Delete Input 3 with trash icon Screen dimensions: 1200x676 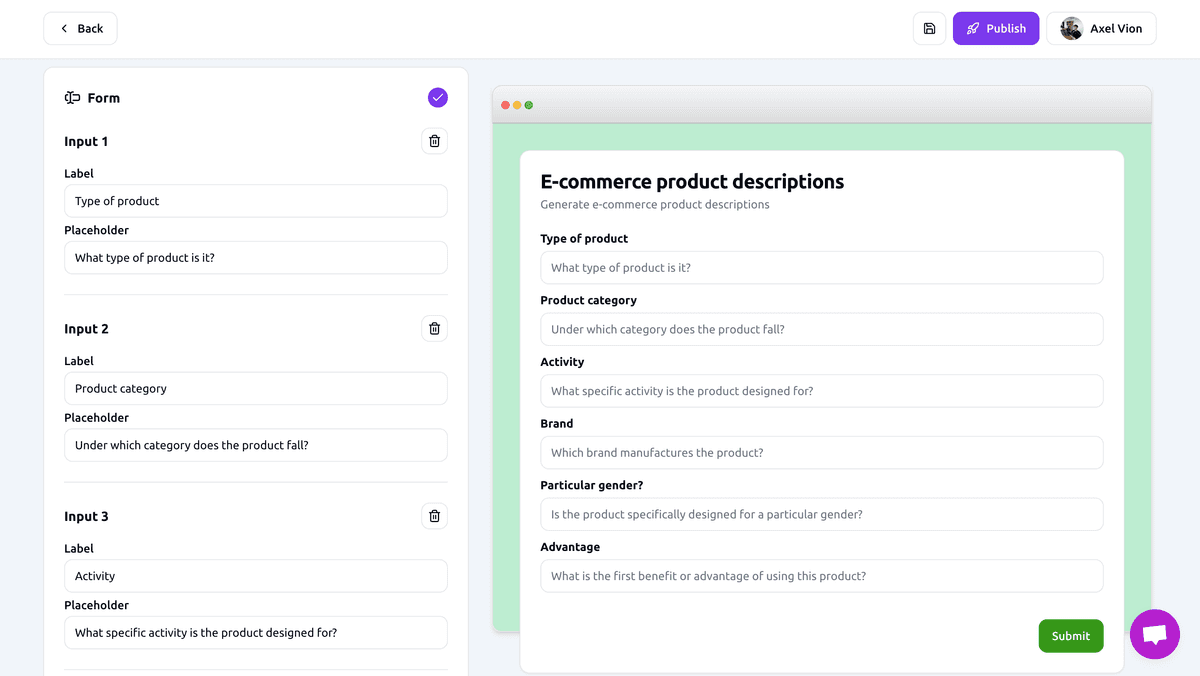point(434,516)
